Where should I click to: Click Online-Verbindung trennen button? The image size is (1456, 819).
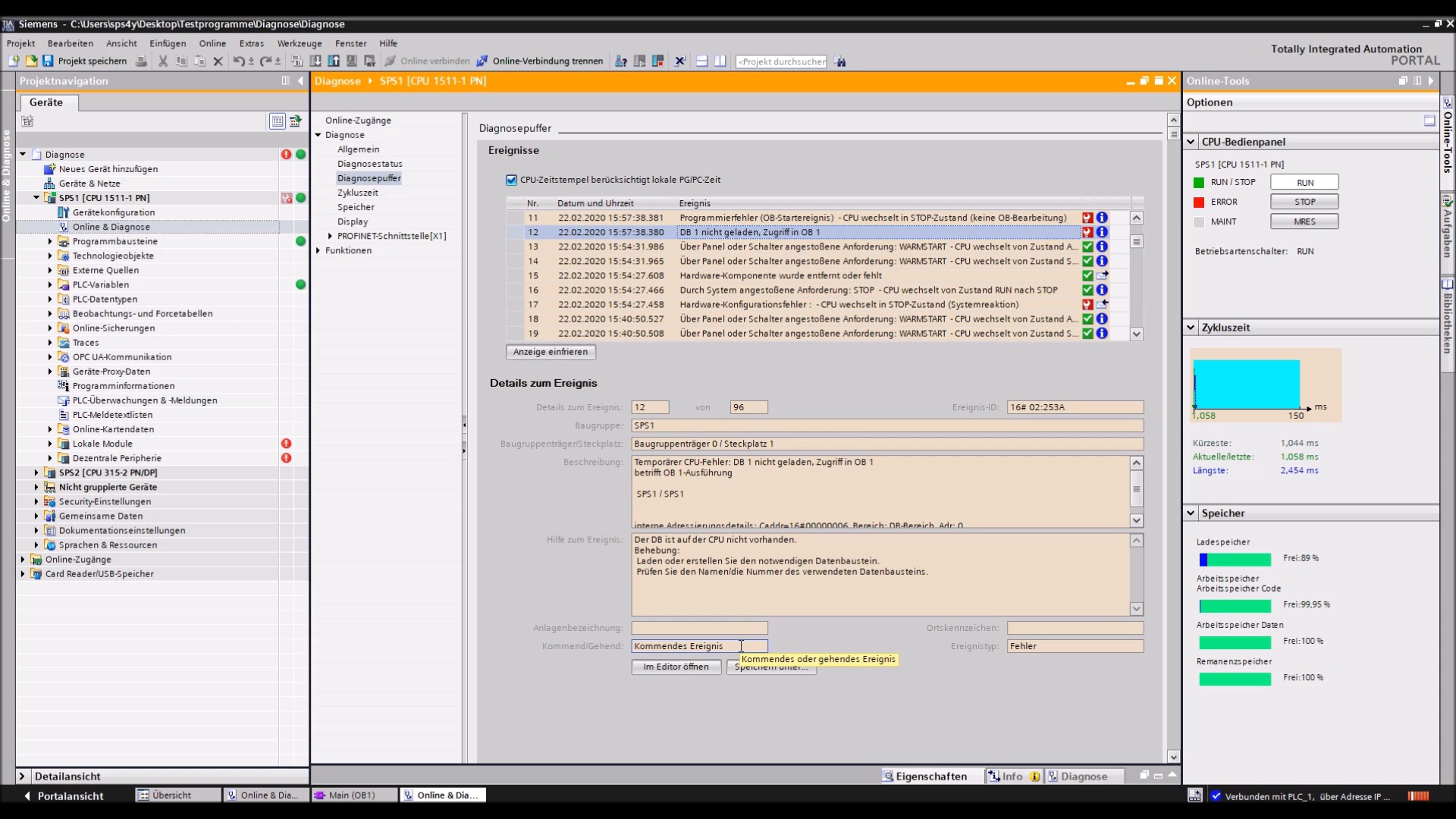pos(540,61)
